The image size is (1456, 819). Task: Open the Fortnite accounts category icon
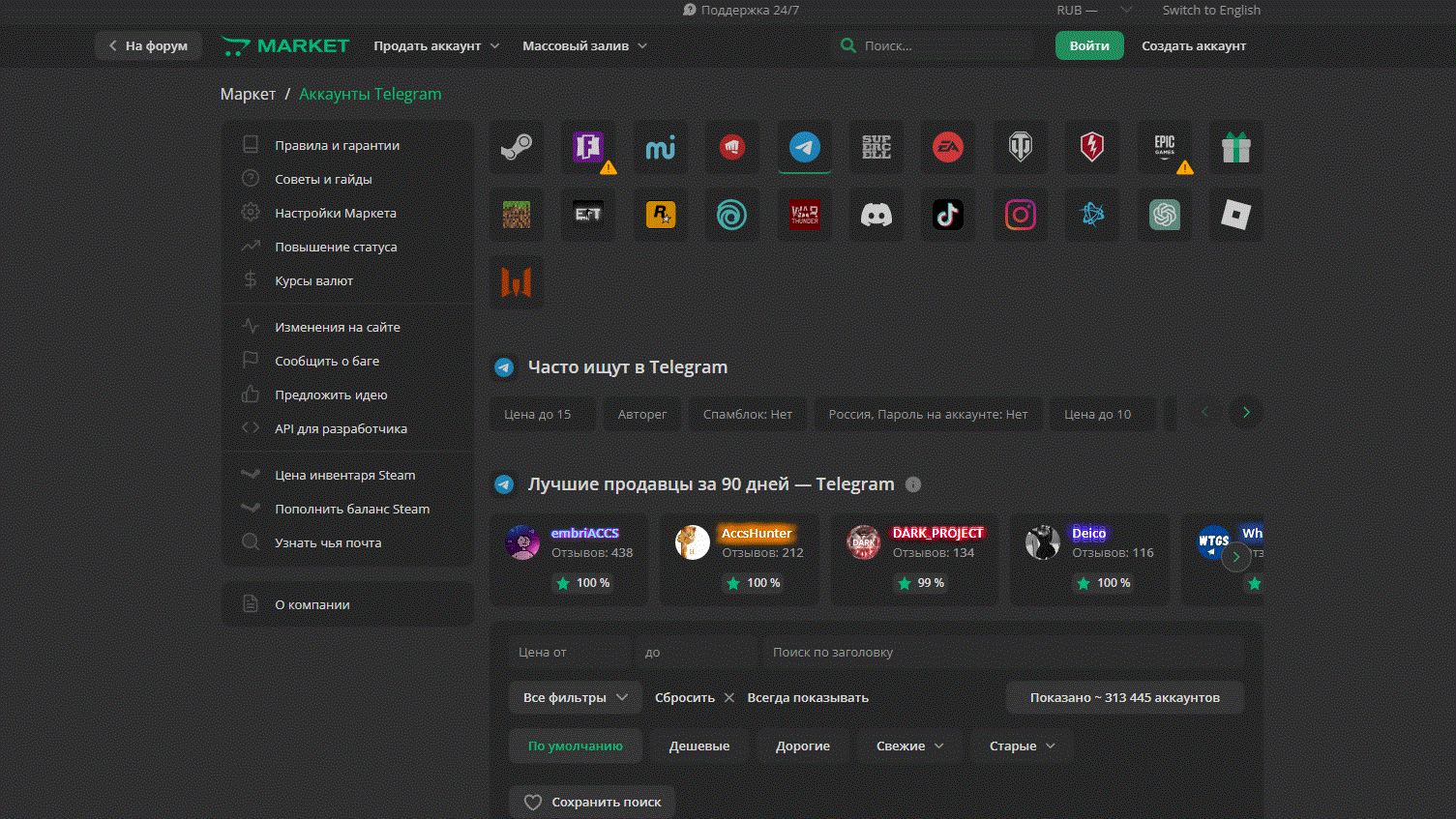[588, 147]
